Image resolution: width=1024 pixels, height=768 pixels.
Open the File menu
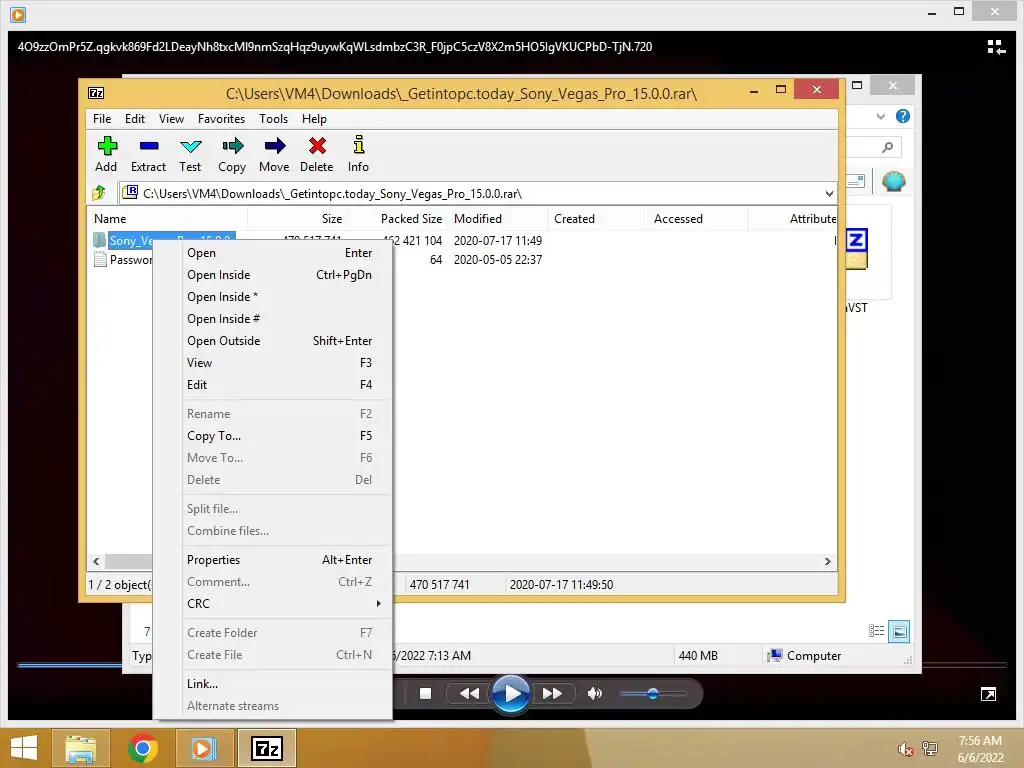click(x=102, y=119)
